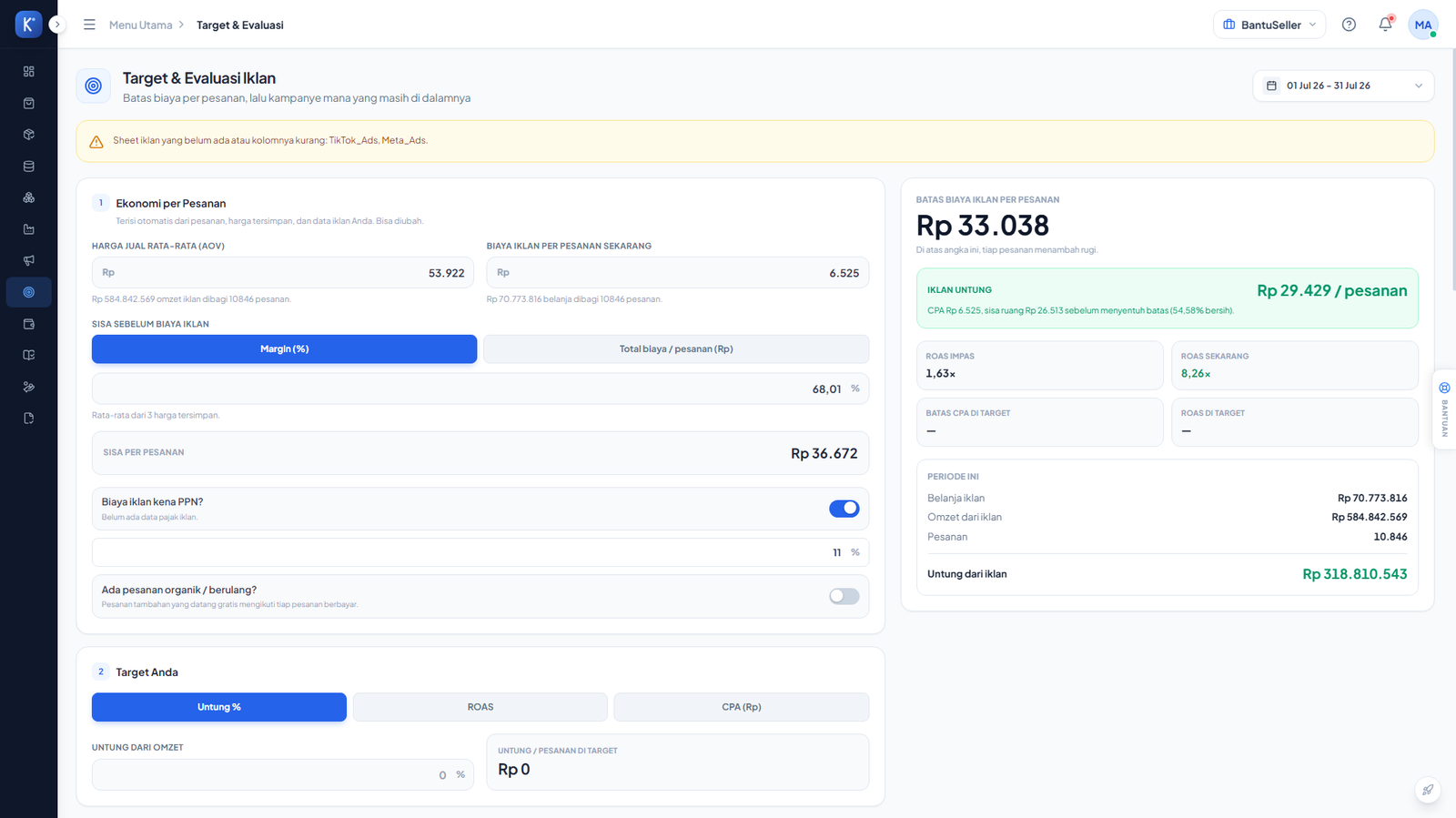Switch to Total biaya / pesanan (Rp) tab
This screenshot has width=1456, height=818.
coord(676,348)
